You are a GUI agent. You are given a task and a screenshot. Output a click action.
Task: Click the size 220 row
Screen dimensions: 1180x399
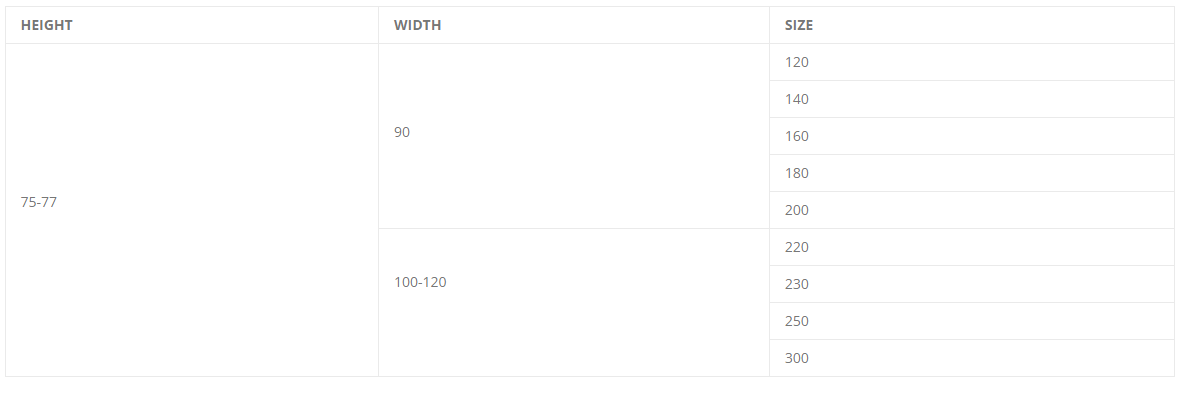coord(972,247)
